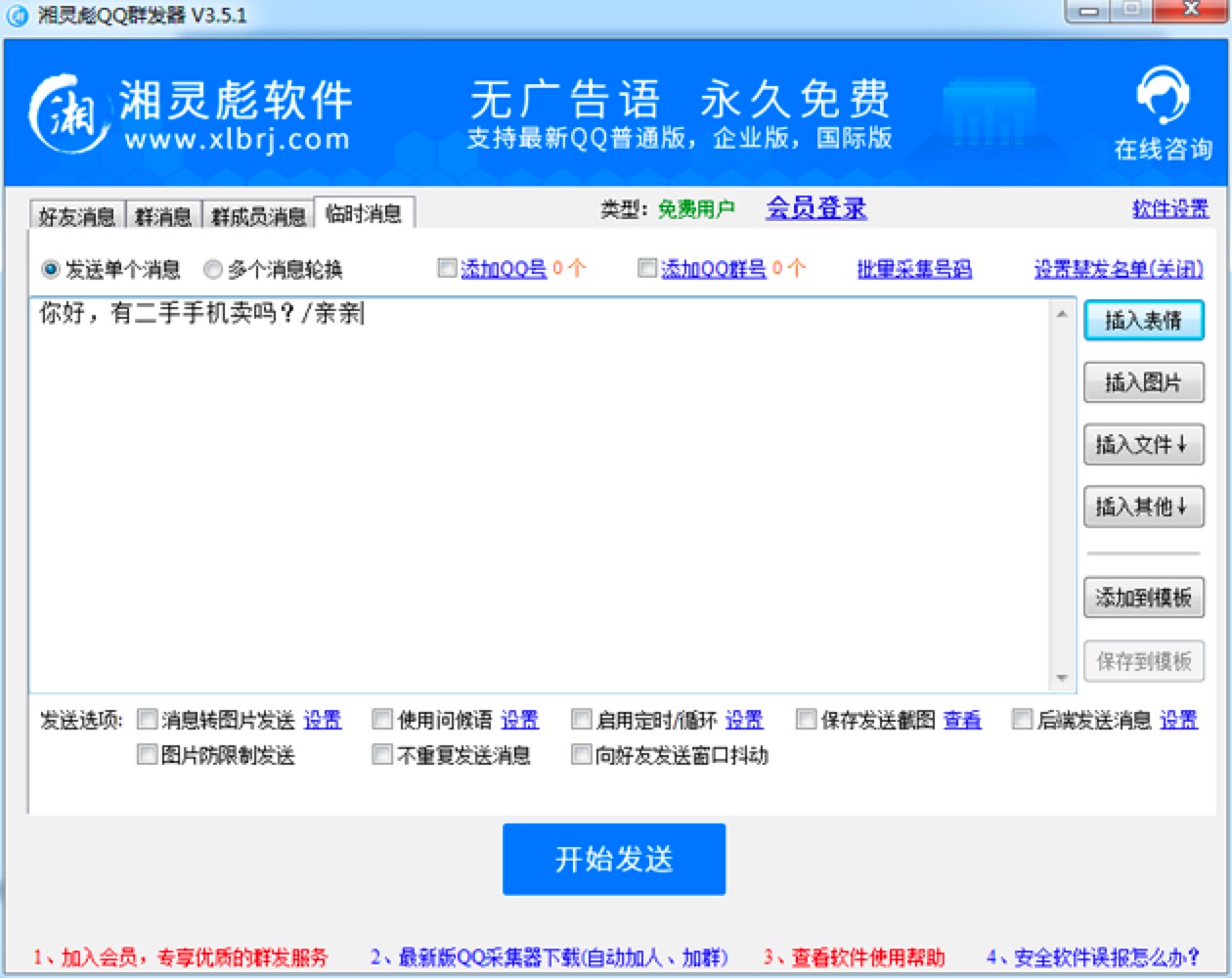Toggle 向好友发送窗口抖动 checkbox
The width and height of the screenshot is (1232, 978).
tap(581, 755)
